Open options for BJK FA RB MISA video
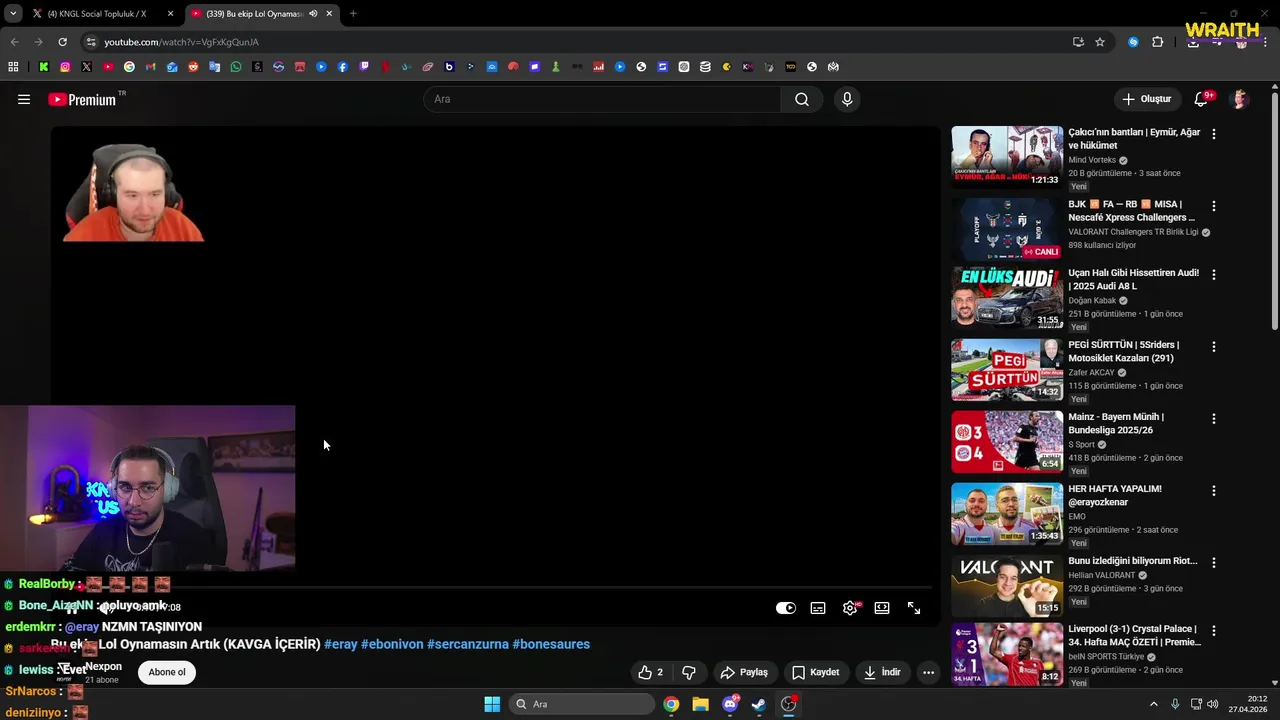 [x=1214, y=206]
